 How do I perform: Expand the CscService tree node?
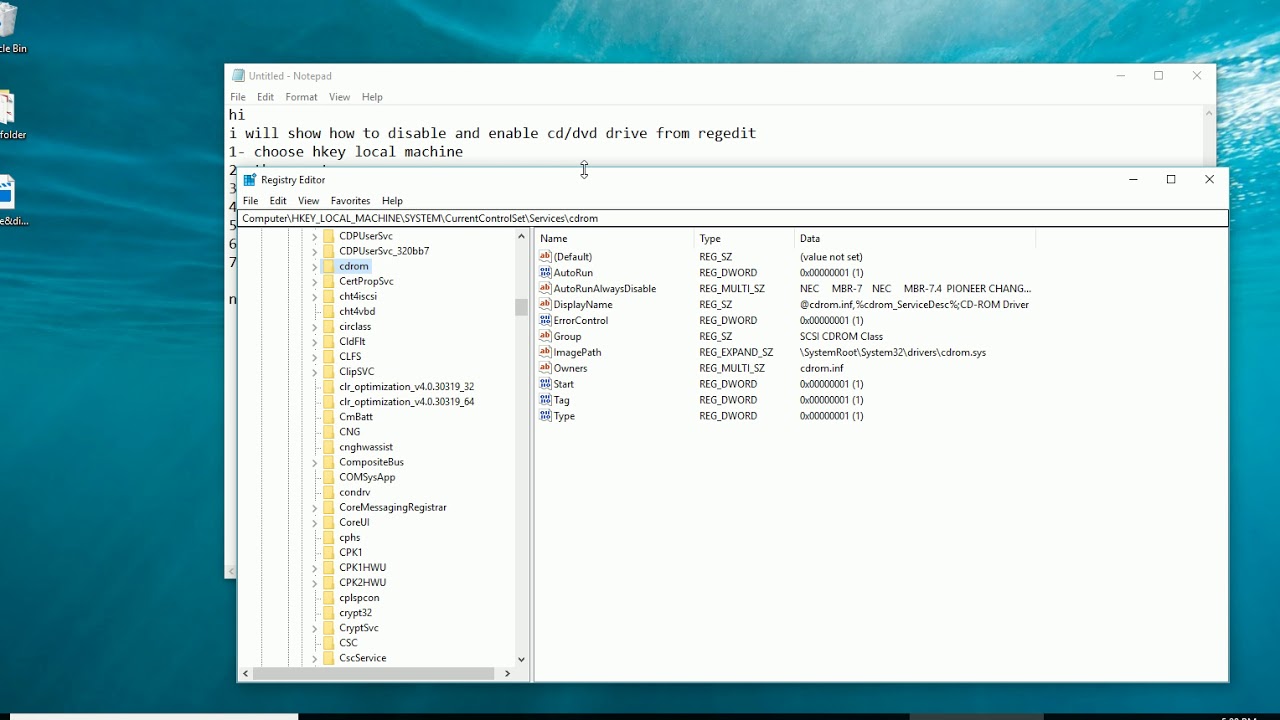point(314,659)
